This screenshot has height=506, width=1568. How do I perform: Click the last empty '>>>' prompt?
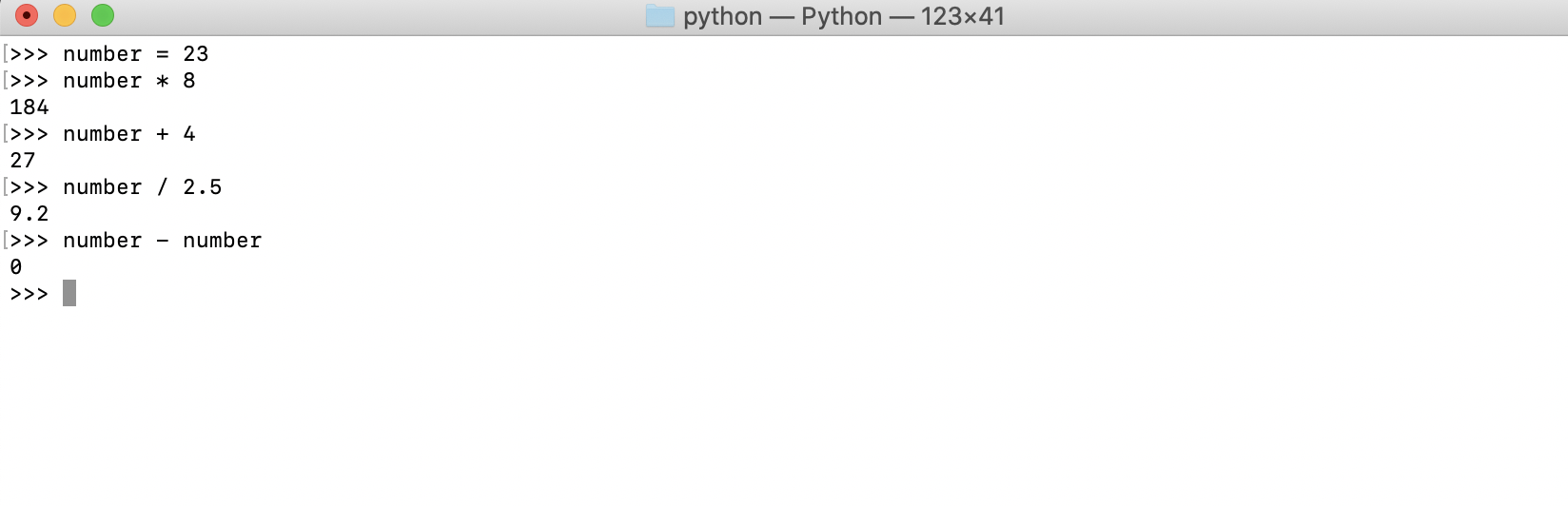[x=29, y=294]
